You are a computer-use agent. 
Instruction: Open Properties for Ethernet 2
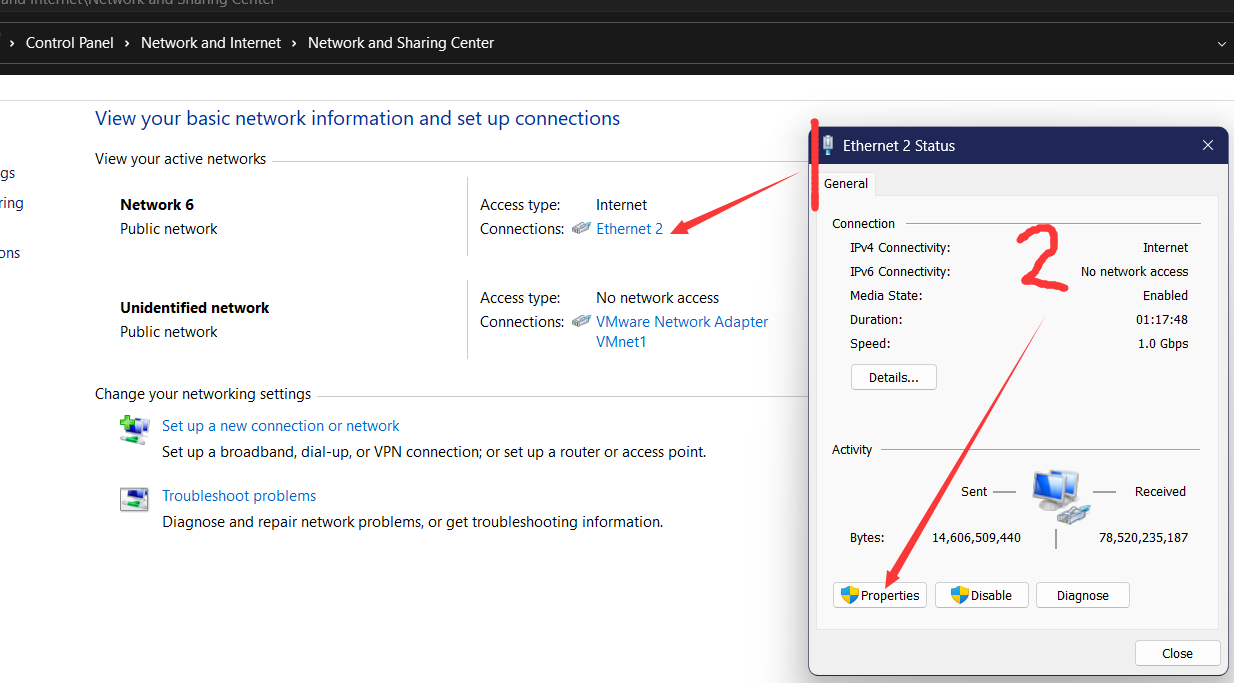880,595
